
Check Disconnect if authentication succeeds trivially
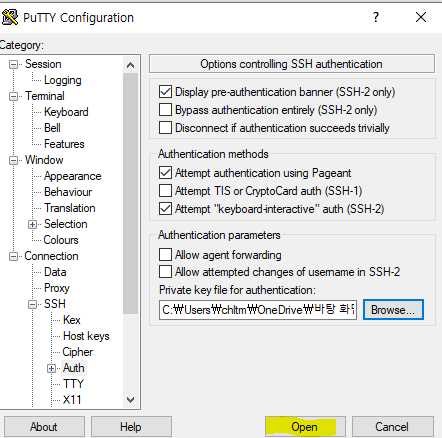pyautogui.click(x=165, y=128)
